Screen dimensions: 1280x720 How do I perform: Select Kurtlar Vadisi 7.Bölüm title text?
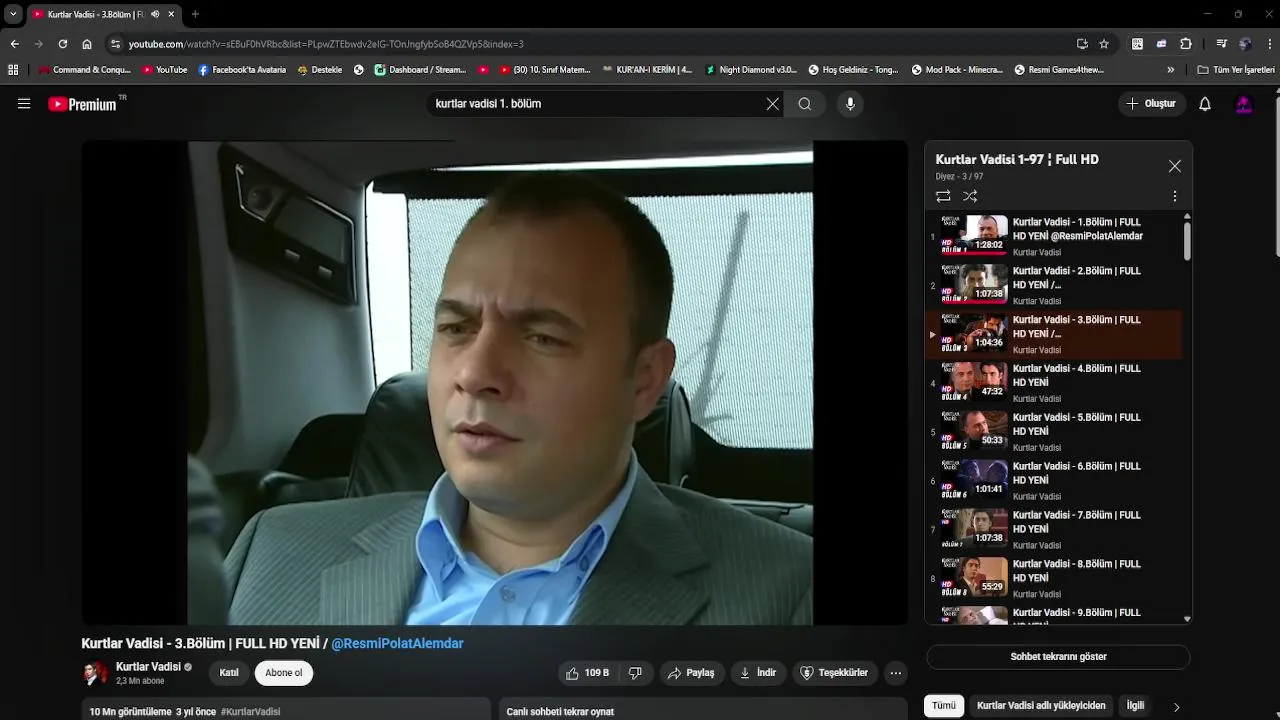pyautogui.click(x=1077, y=522)
